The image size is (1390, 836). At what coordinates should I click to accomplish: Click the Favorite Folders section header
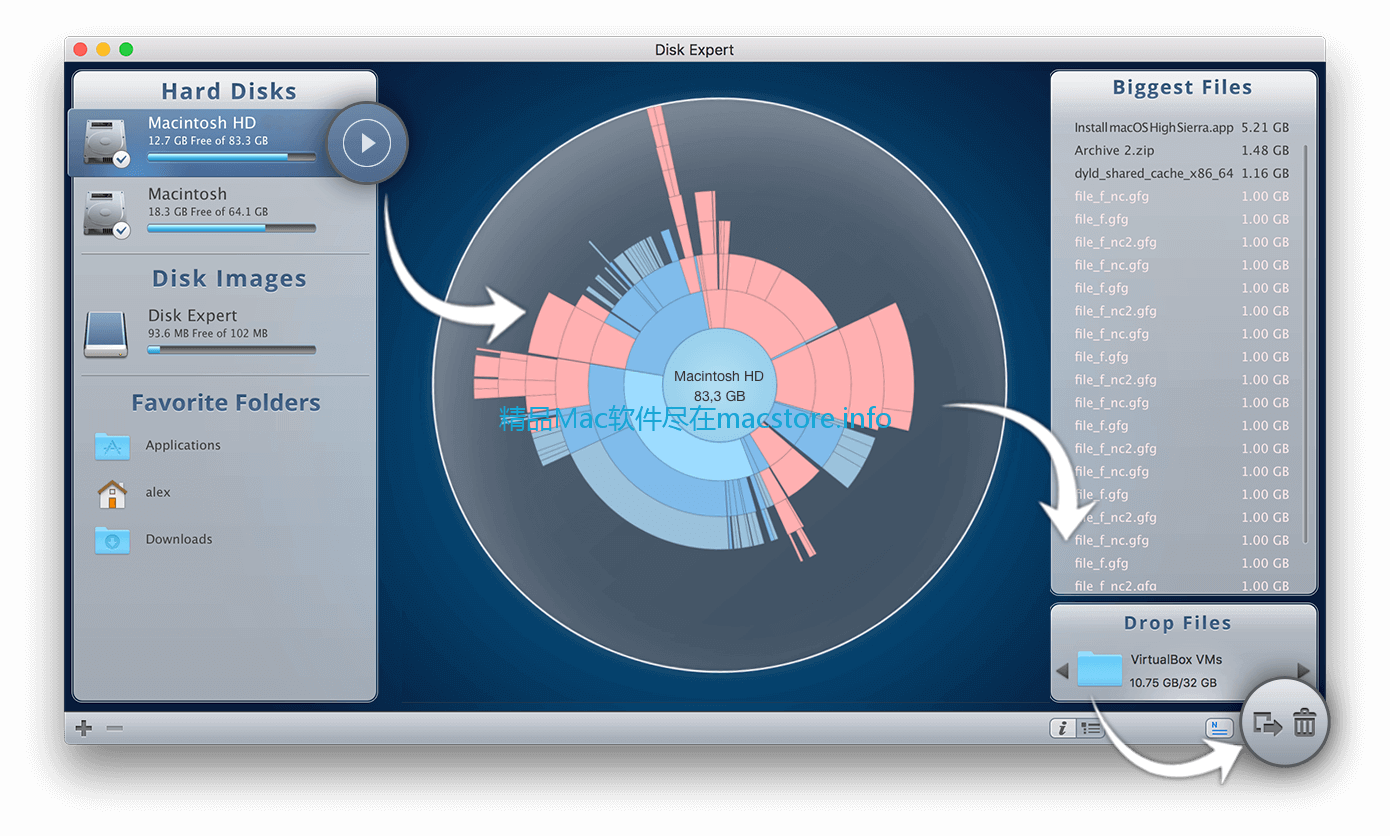(226, 403)
